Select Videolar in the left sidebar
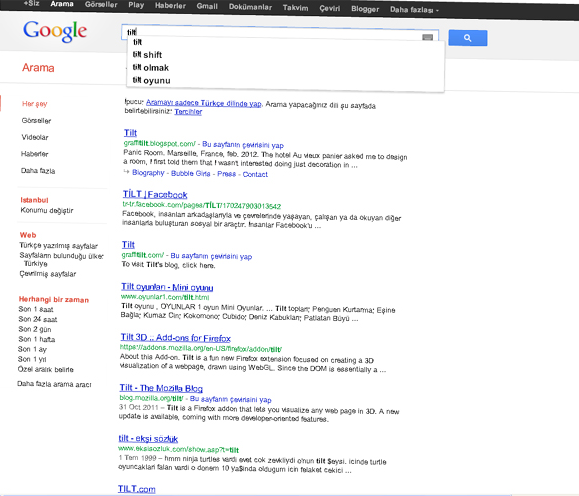Viewport: 579px width, 496px height. (x=35, y=137)
